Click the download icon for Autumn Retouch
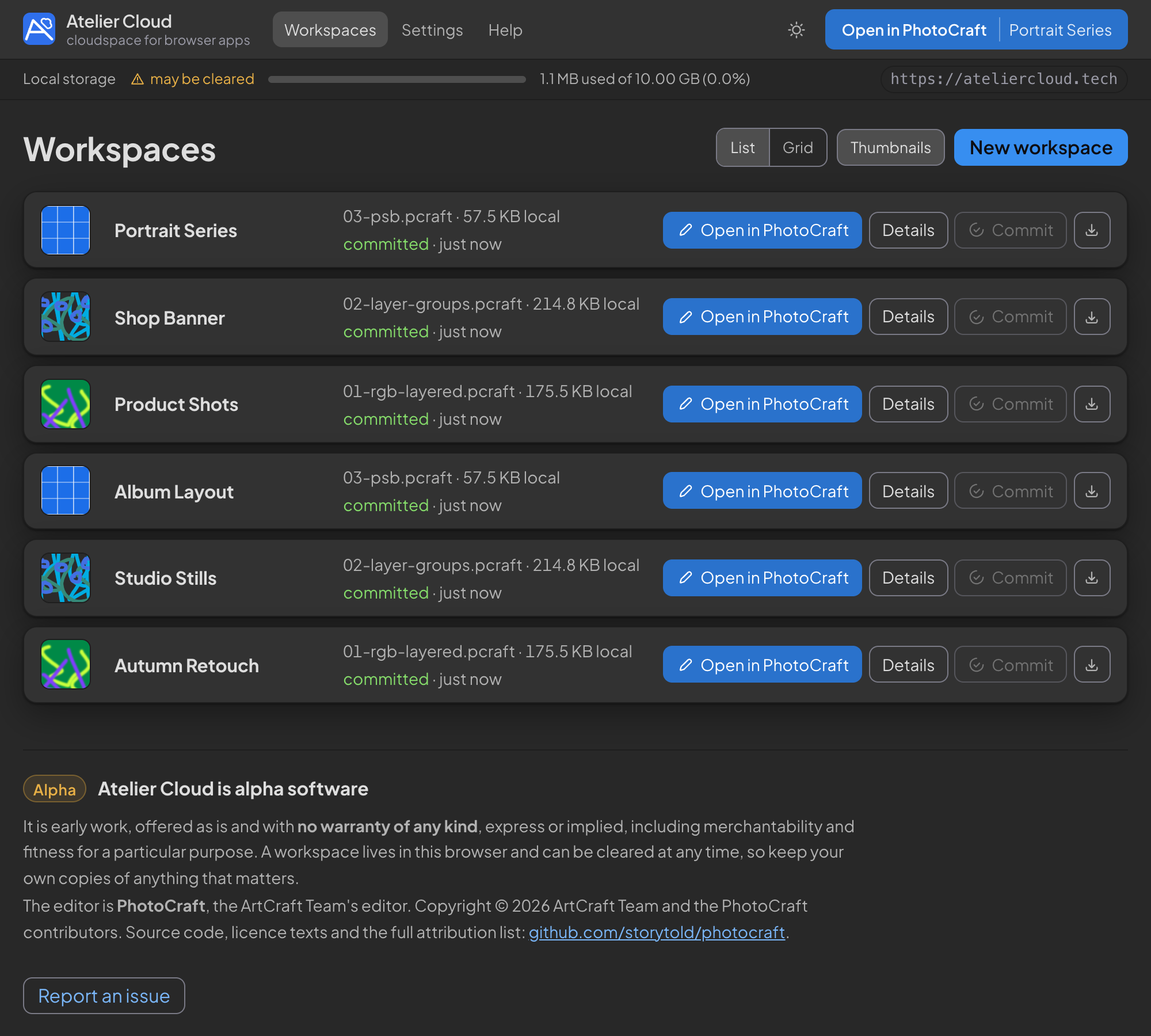The height and width of the screenshot is (1036, 1151). point(1092,664)
